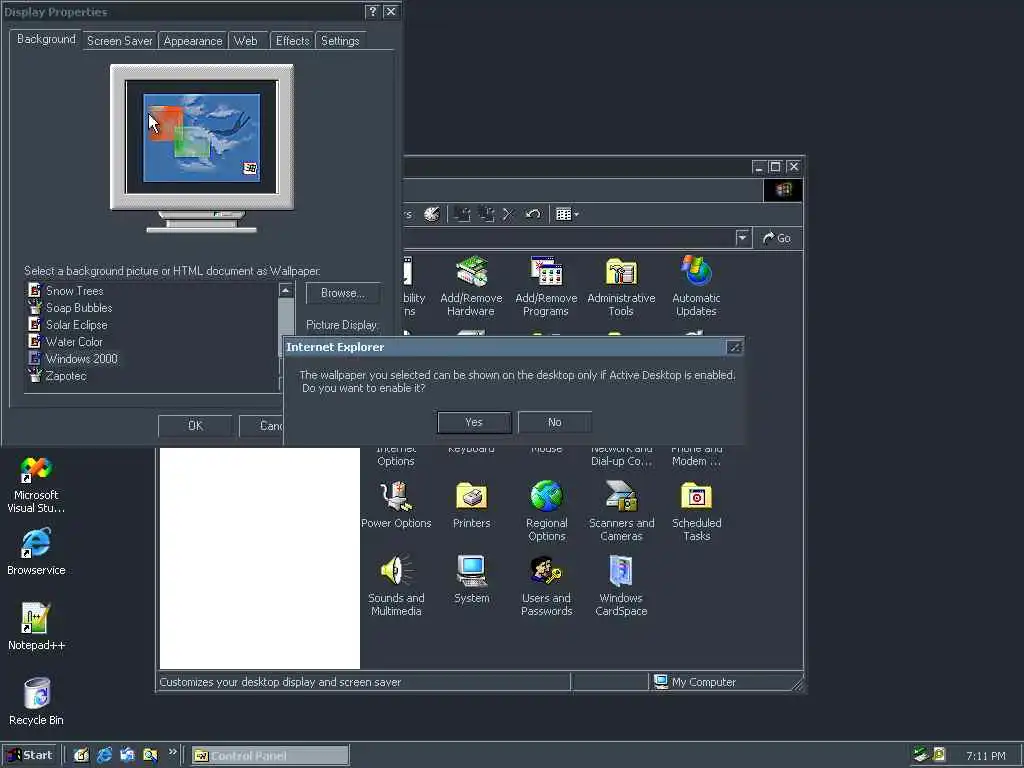Click OK in Display Properties

pyautogui.click(x=195, y=426)
